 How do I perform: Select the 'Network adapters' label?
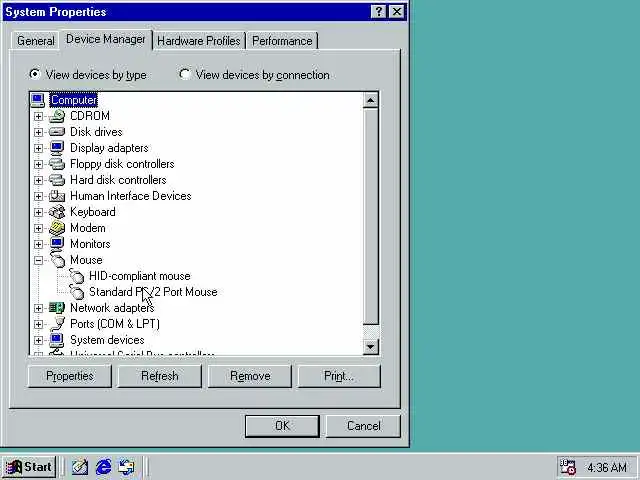112,308
